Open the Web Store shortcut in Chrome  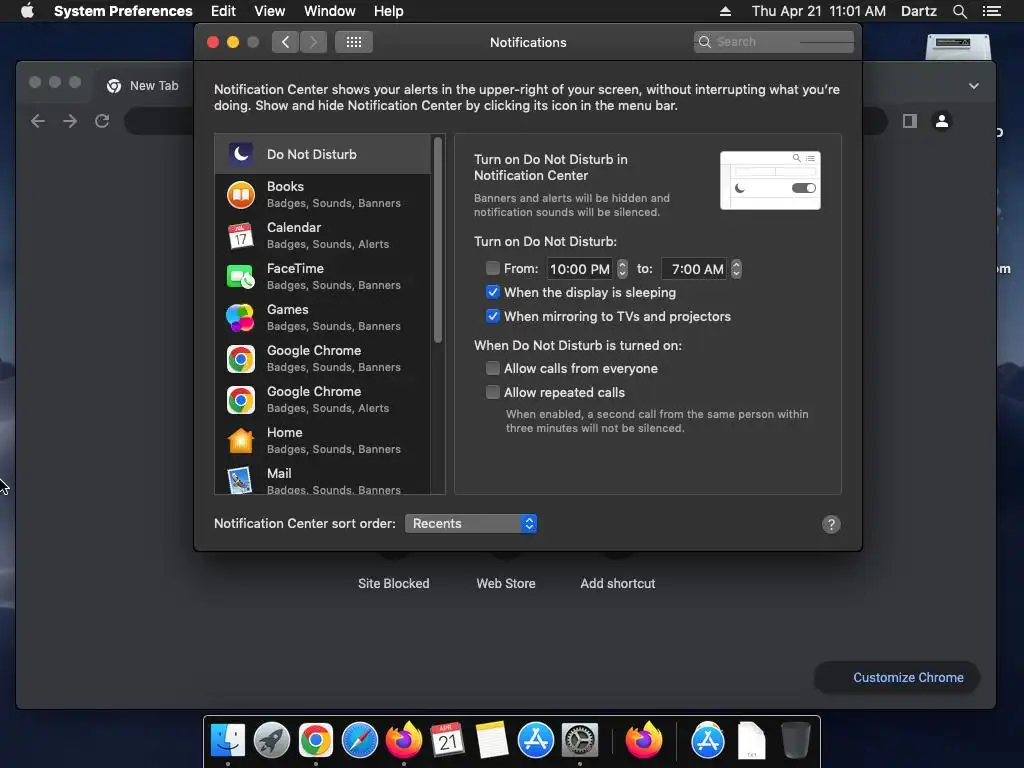pyautogui.click(x=505, y=583)
